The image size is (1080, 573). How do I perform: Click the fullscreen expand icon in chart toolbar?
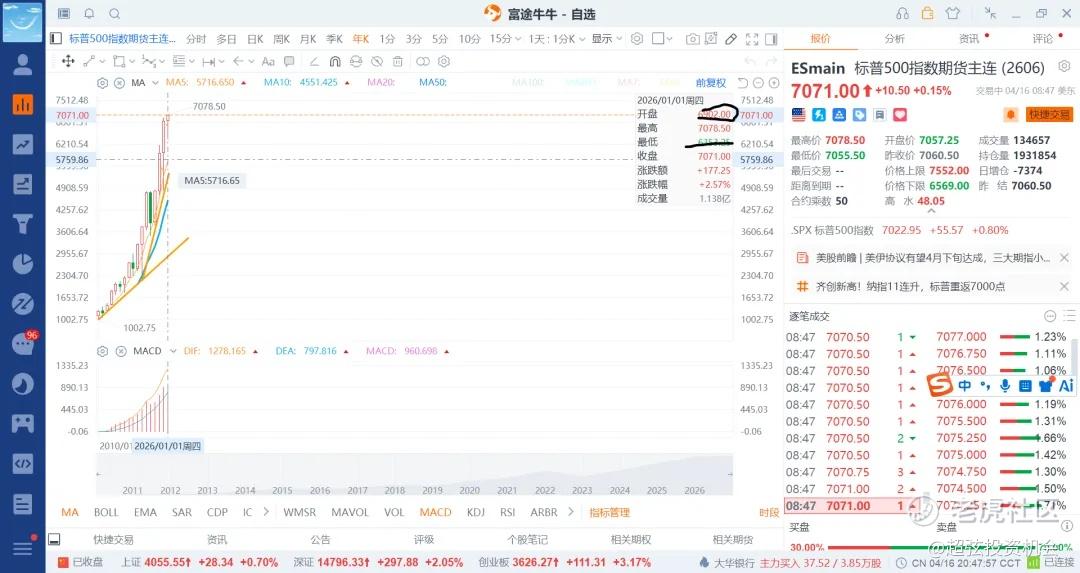(752, 39)
